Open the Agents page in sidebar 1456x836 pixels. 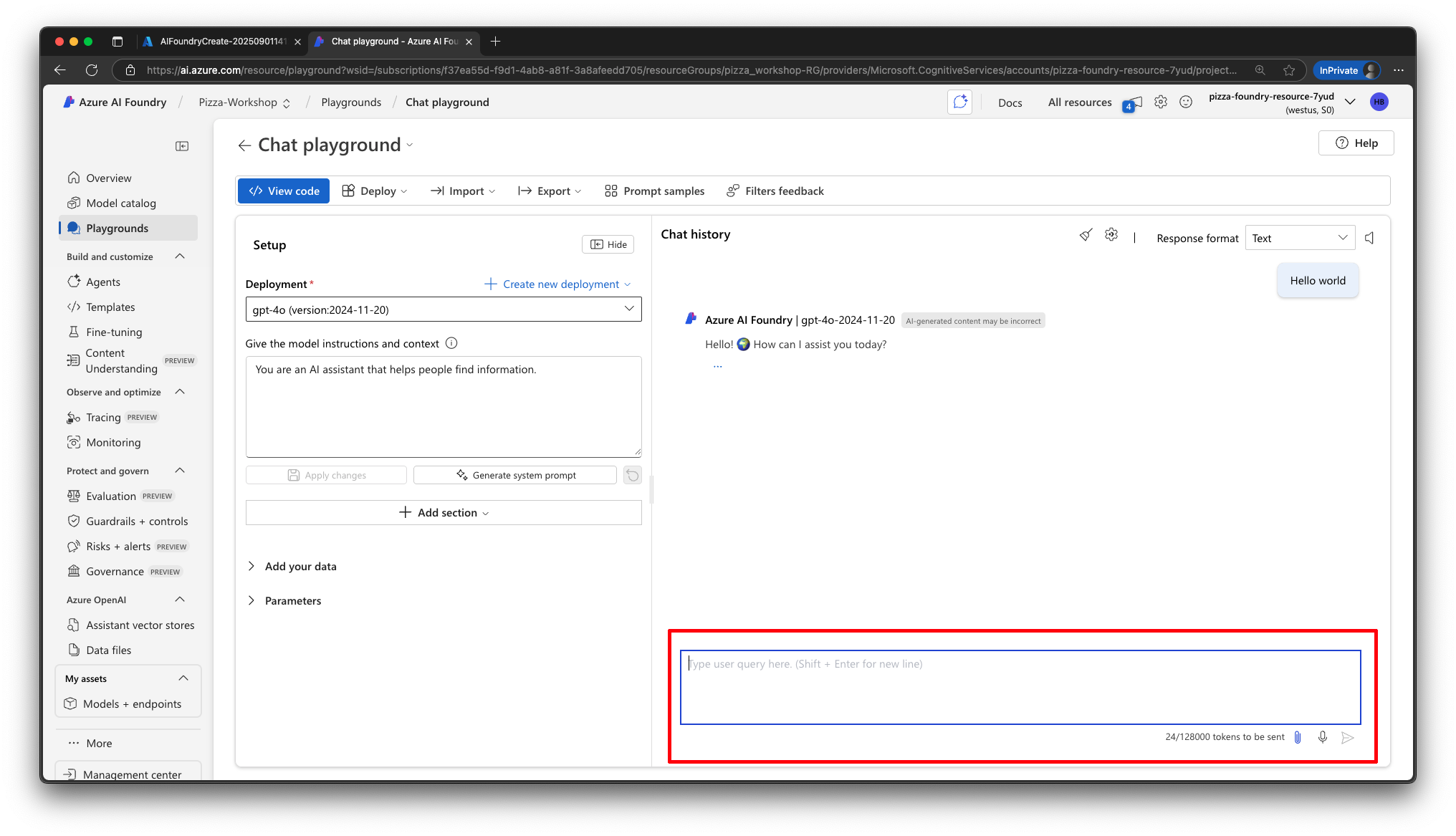point(102,282)
